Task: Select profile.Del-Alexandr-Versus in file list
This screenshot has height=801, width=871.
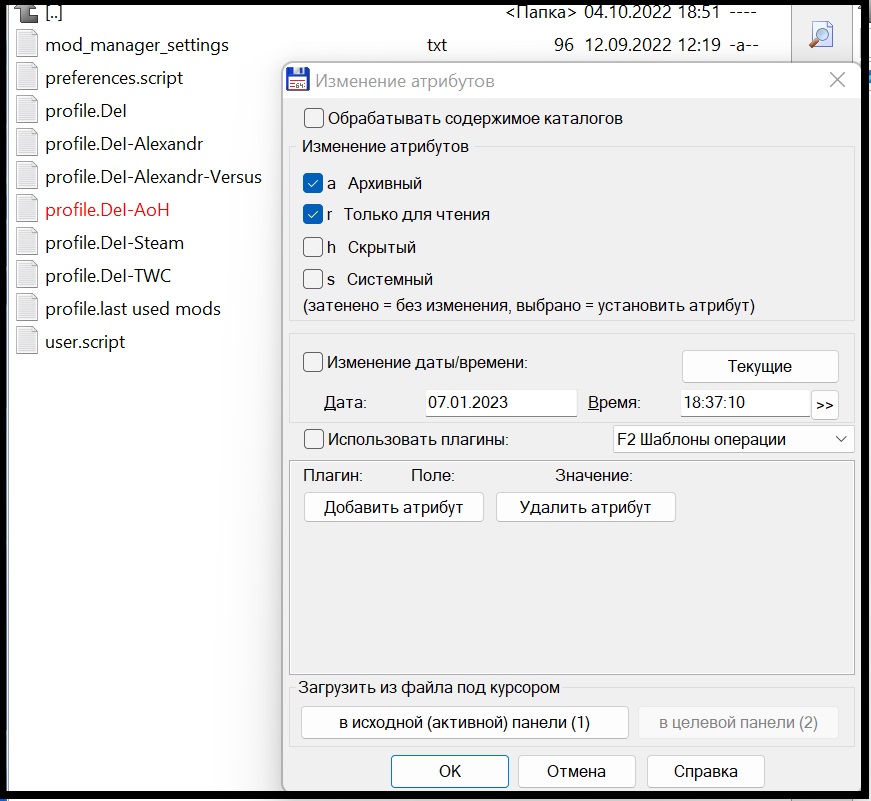Action: [x=153, y=177]
